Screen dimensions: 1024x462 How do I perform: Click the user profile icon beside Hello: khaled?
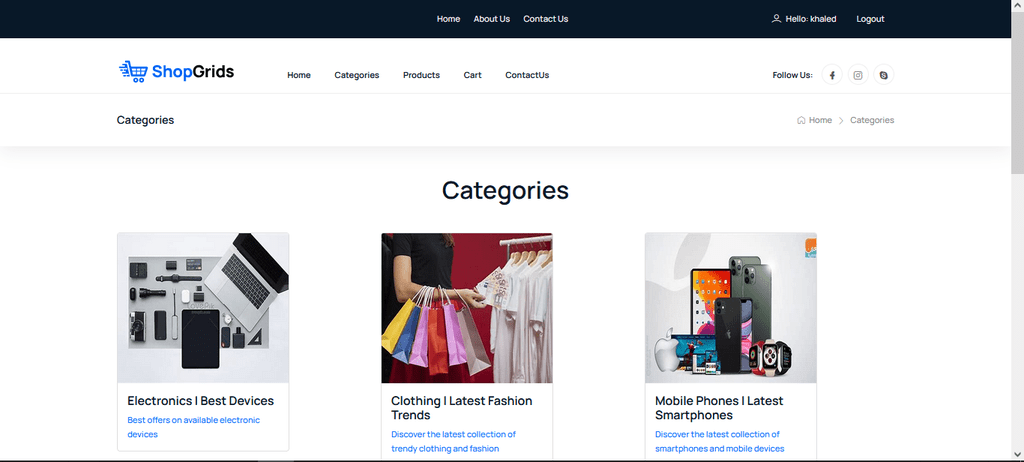point(776,19)
